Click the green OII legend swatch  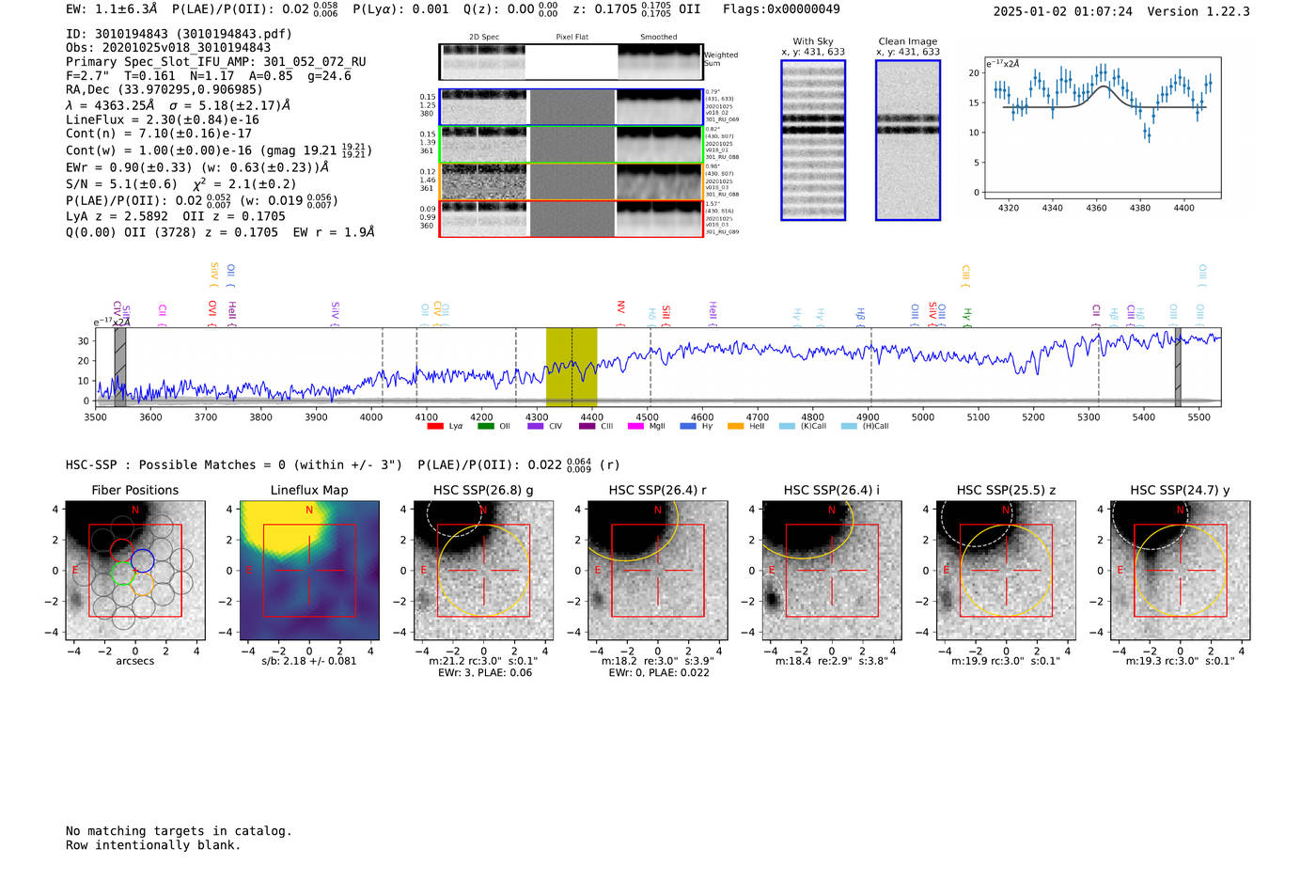point(485,426)
